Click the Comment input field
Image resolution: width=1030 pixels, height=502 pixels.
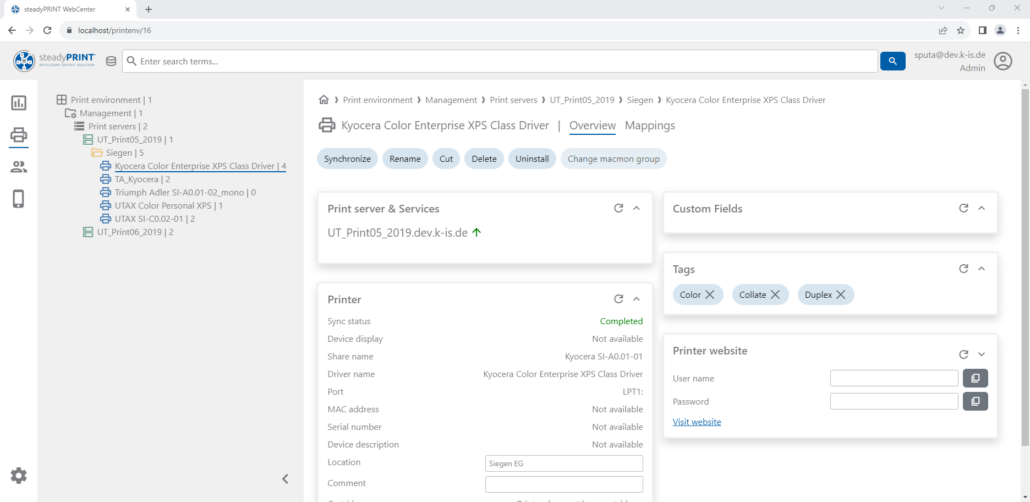564,484
